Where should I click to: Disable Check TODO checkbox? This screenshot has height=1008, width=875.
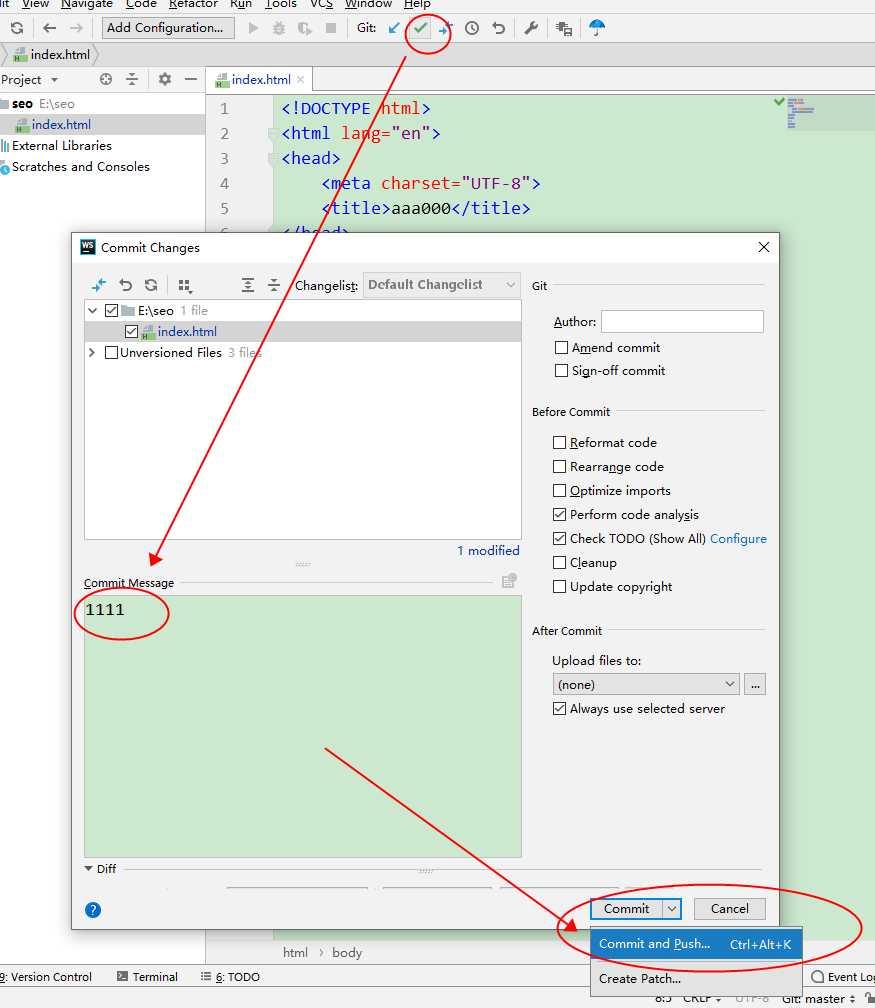559,538
